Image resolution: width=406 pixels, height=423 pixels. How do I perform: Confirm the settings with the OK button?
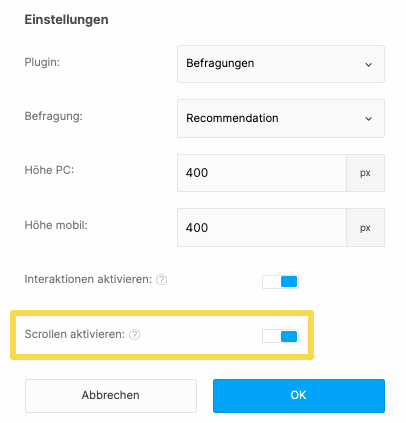pos(299,396)
